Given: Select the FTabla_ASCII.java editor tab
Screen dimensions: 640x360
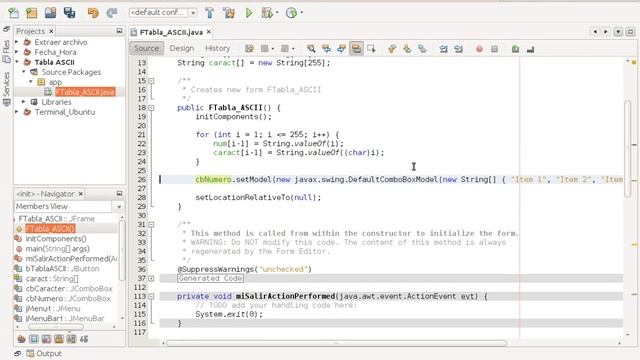Looking at the screenshot, I should coord(171,32).
